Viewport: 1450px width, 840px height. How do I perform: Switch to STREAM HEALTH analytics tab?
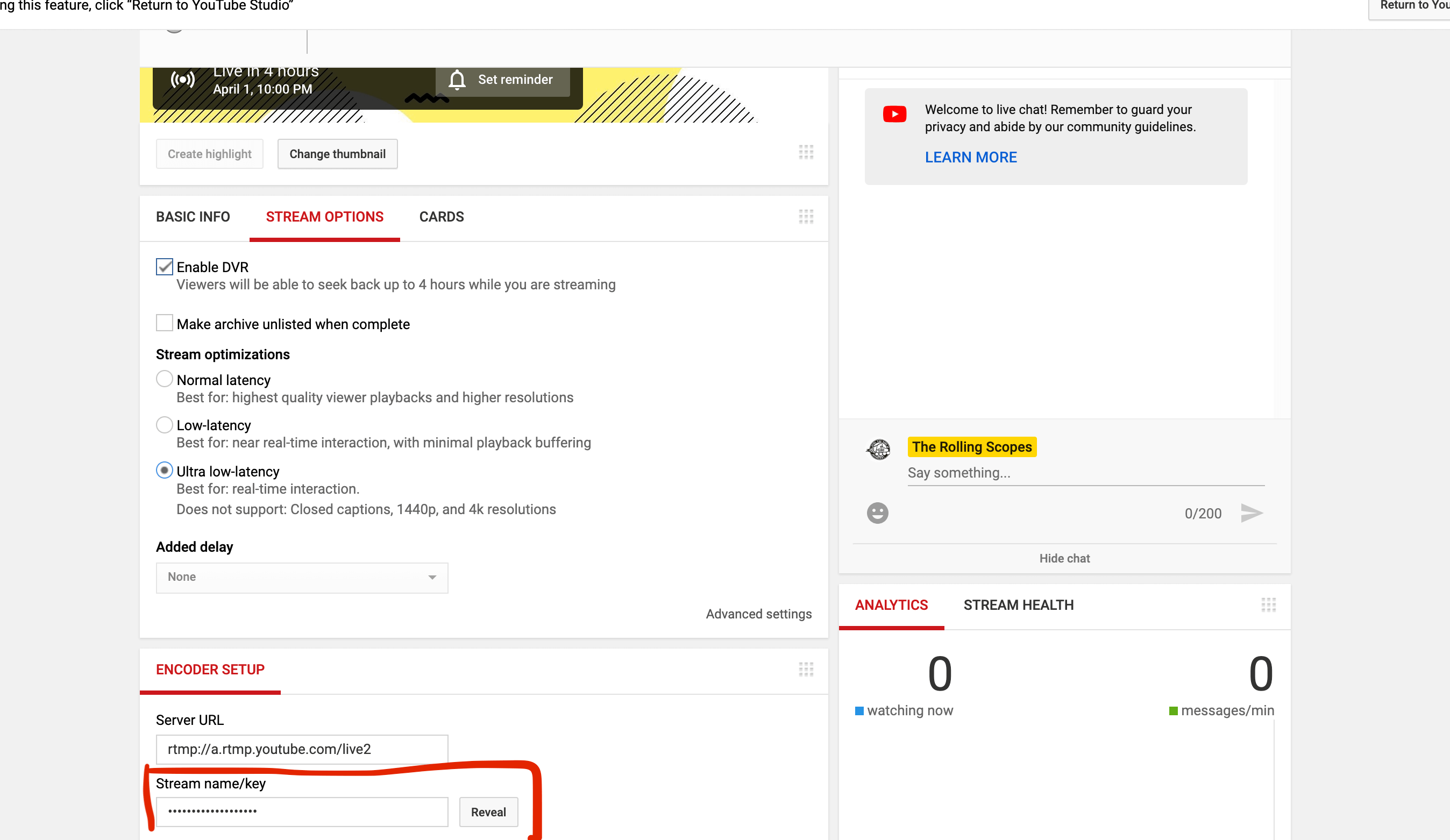point(1018,605)
